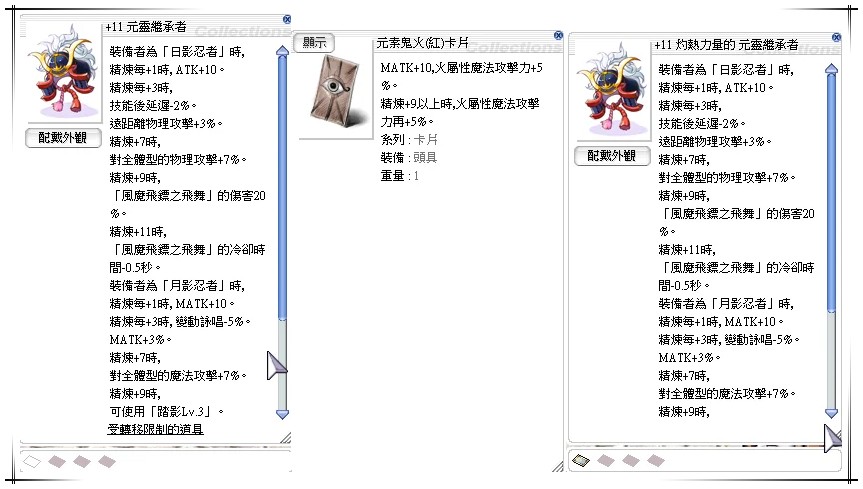The image size is (863, 489).
Task: Click "精煉每+1時, MATK+10" in +11 元靈繼承者 window
Action: 172,303
